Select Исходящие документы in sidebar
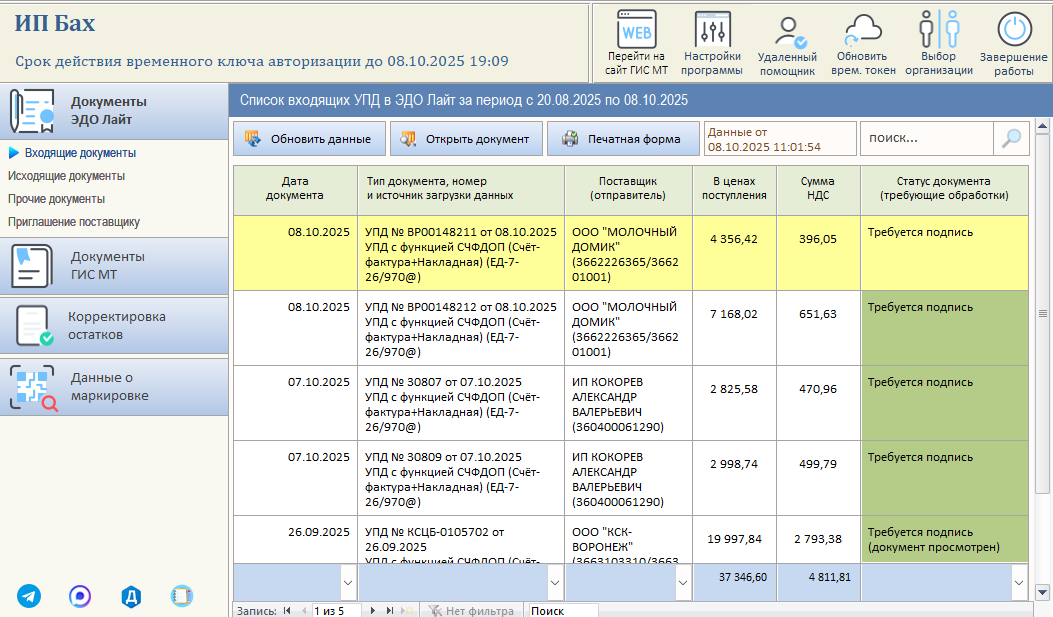1053x617 pixels. (66, 176)
